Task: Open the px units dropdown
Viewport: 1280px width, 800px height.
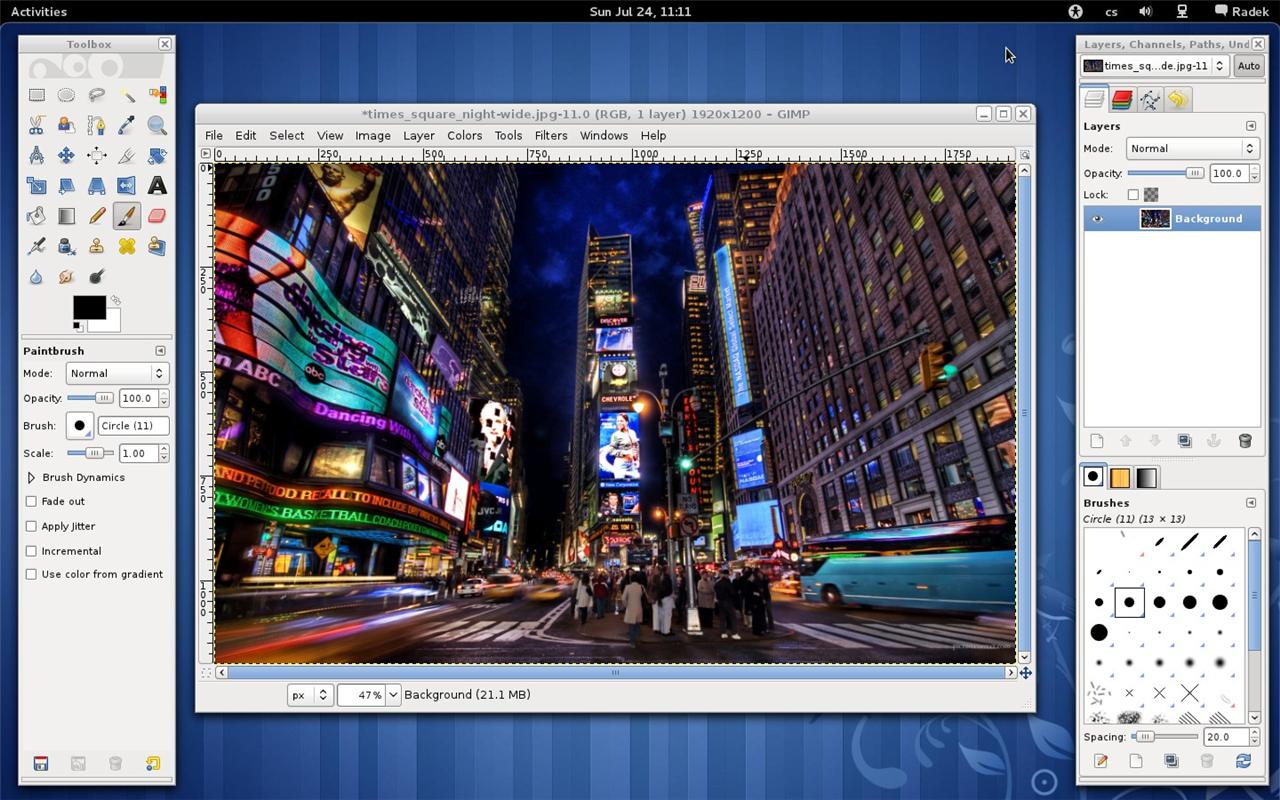Action: 310,695
